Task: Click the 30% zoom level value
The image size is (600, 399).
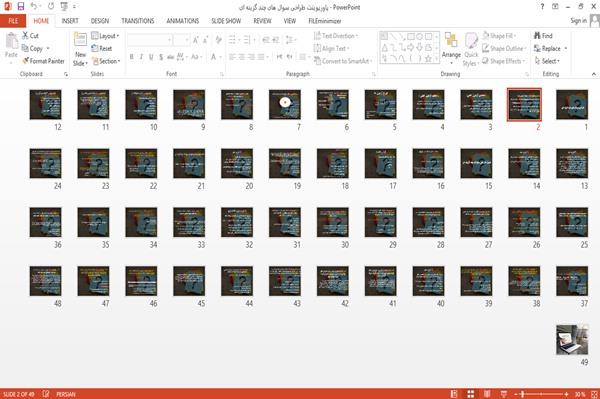Action: pos(580,394)
